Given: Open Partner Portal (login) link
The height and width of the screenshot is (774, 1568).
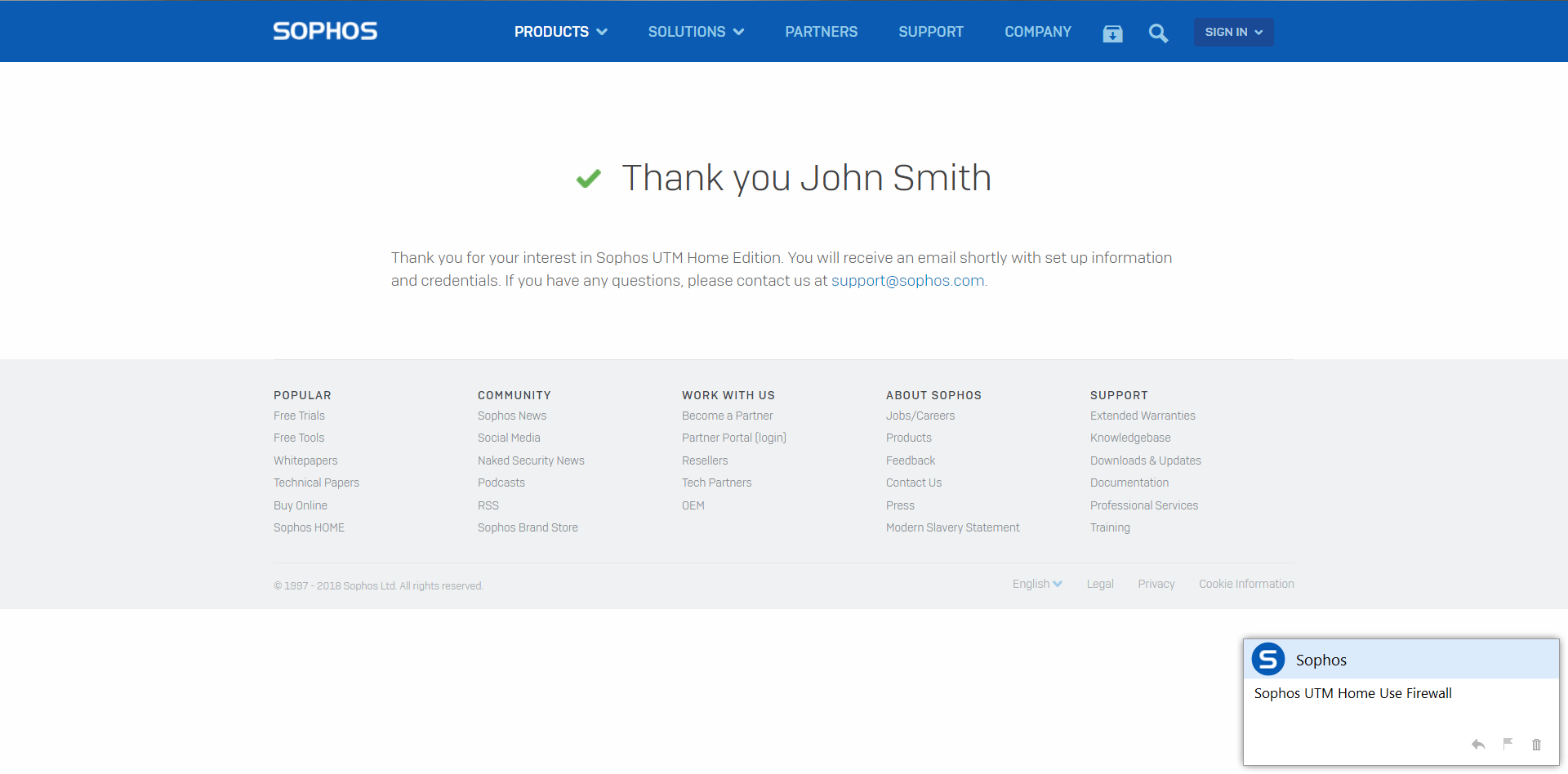Looking at the screenshot, I should (734, 438).
